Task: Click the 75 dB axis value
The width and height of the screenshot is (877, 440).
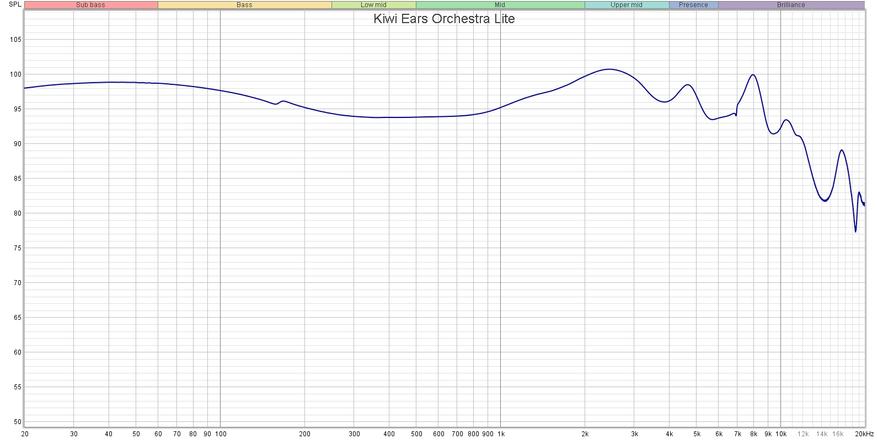Action: (x=17, y=248)
